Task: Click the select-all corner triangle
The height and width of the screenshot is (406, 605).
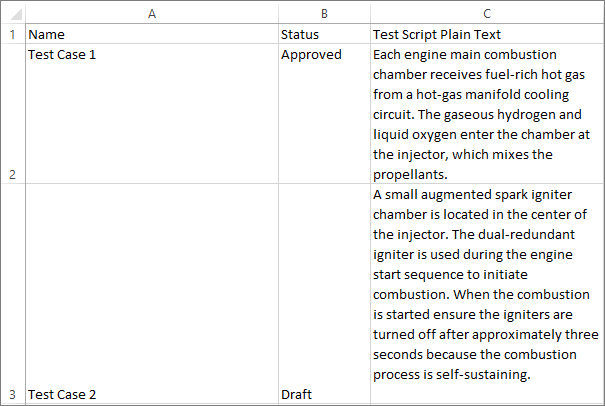Action: click(x=13, y=13)
